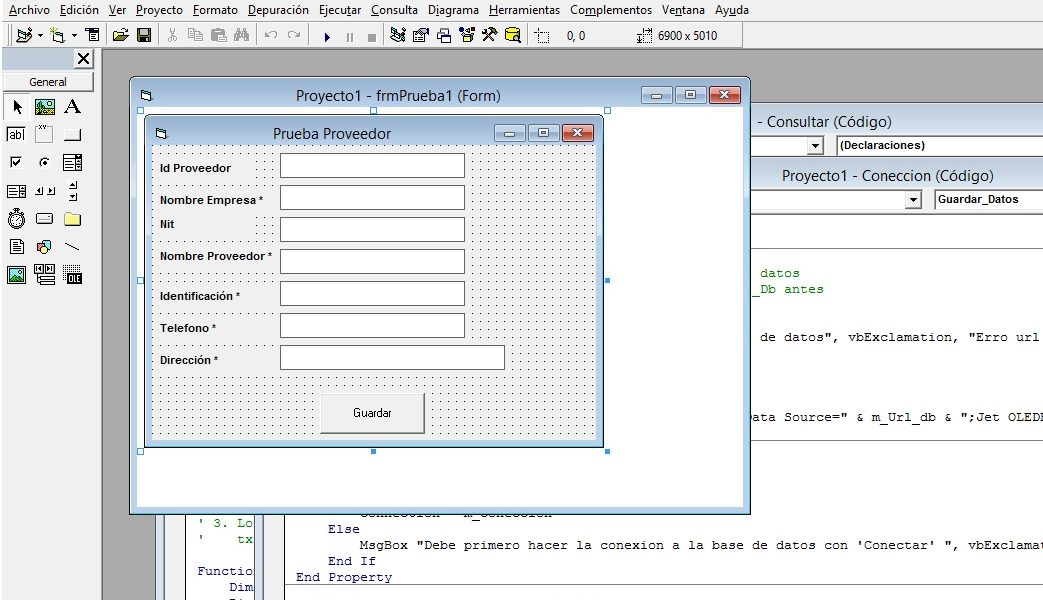Click the Dirección text field

[392, 358]
